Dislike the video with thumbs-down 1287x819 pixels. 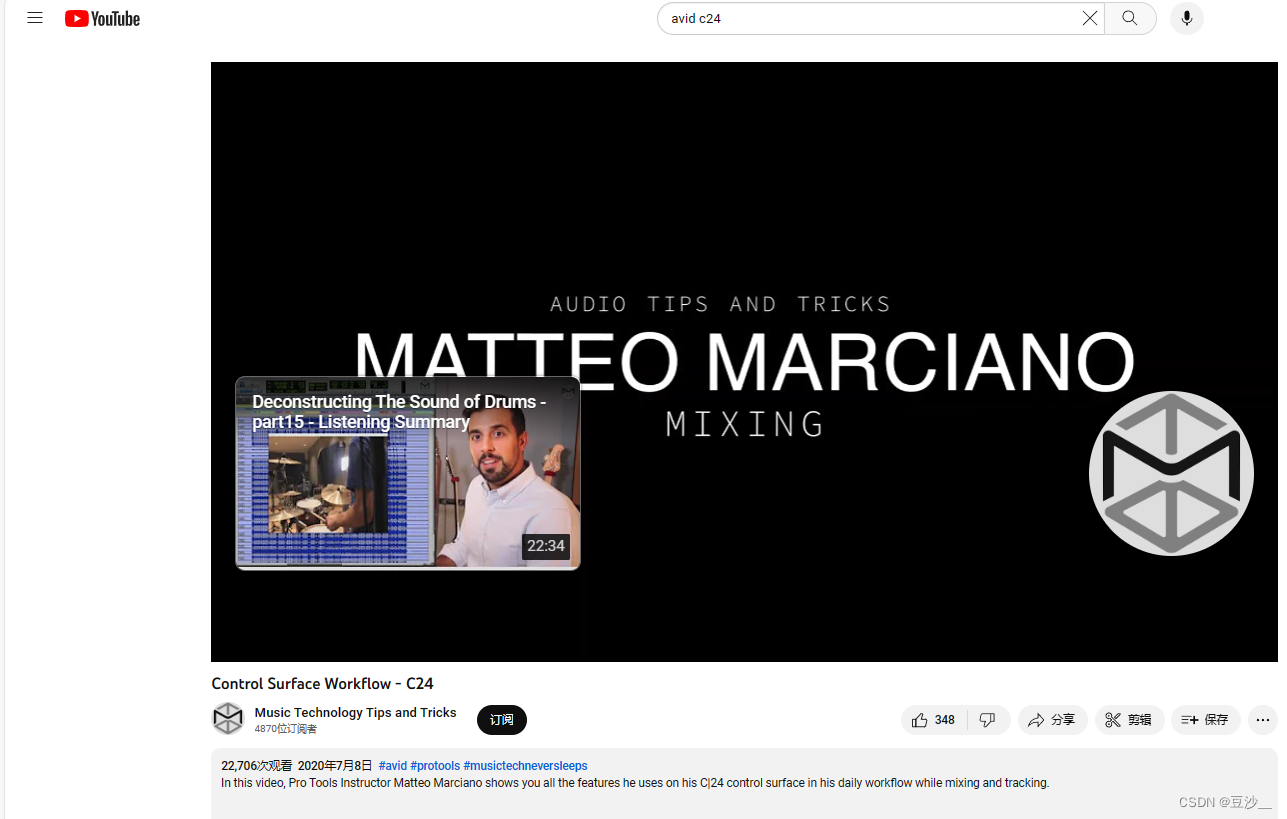(988, 720)
